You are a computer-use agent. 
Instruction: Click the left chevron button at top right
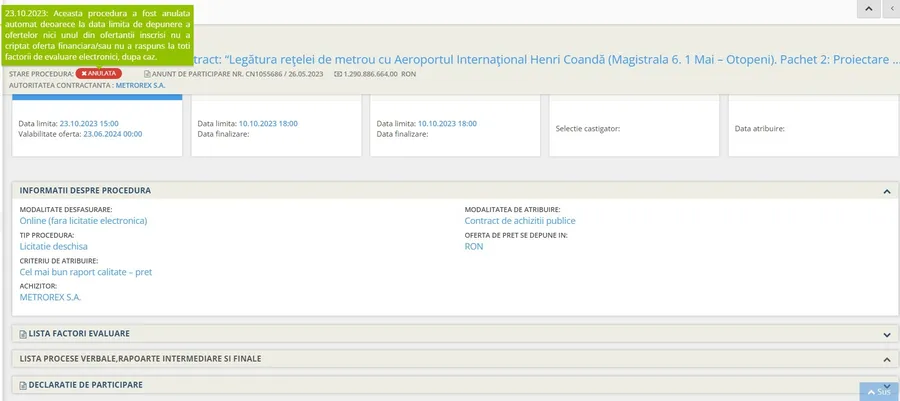click(891, 8)
